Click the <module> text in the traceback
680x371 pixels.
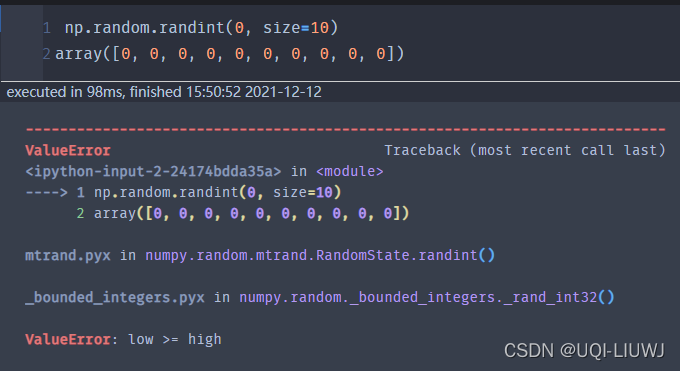tap(350, 171)
